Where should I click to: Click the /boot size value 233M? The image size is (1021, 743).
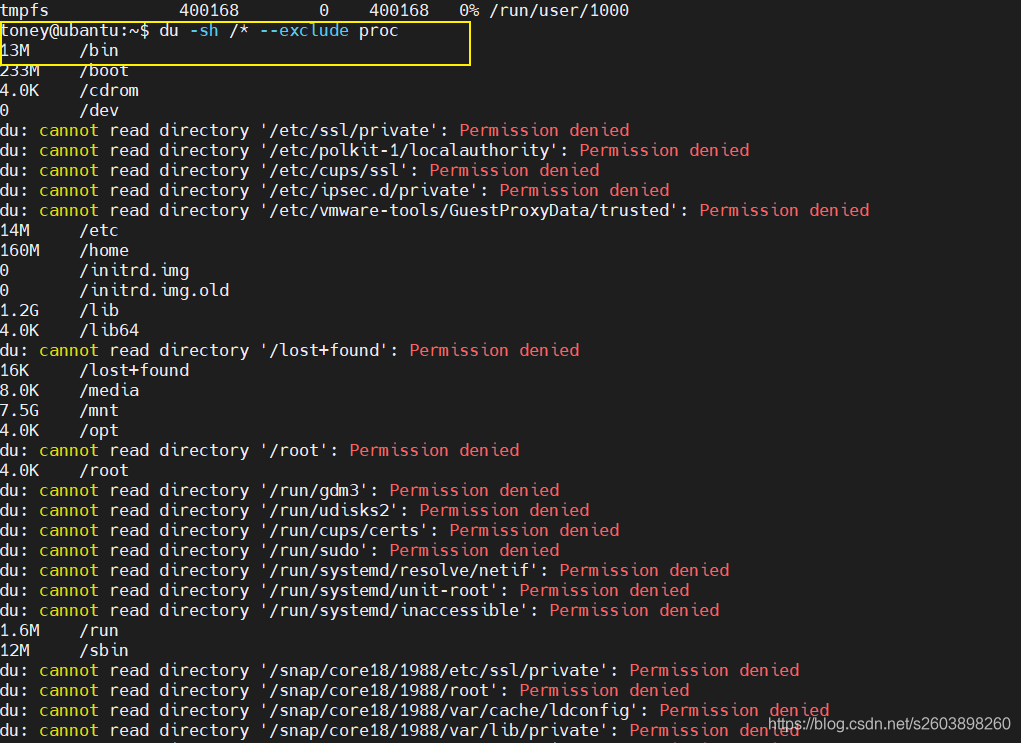(x=20, y=70)
